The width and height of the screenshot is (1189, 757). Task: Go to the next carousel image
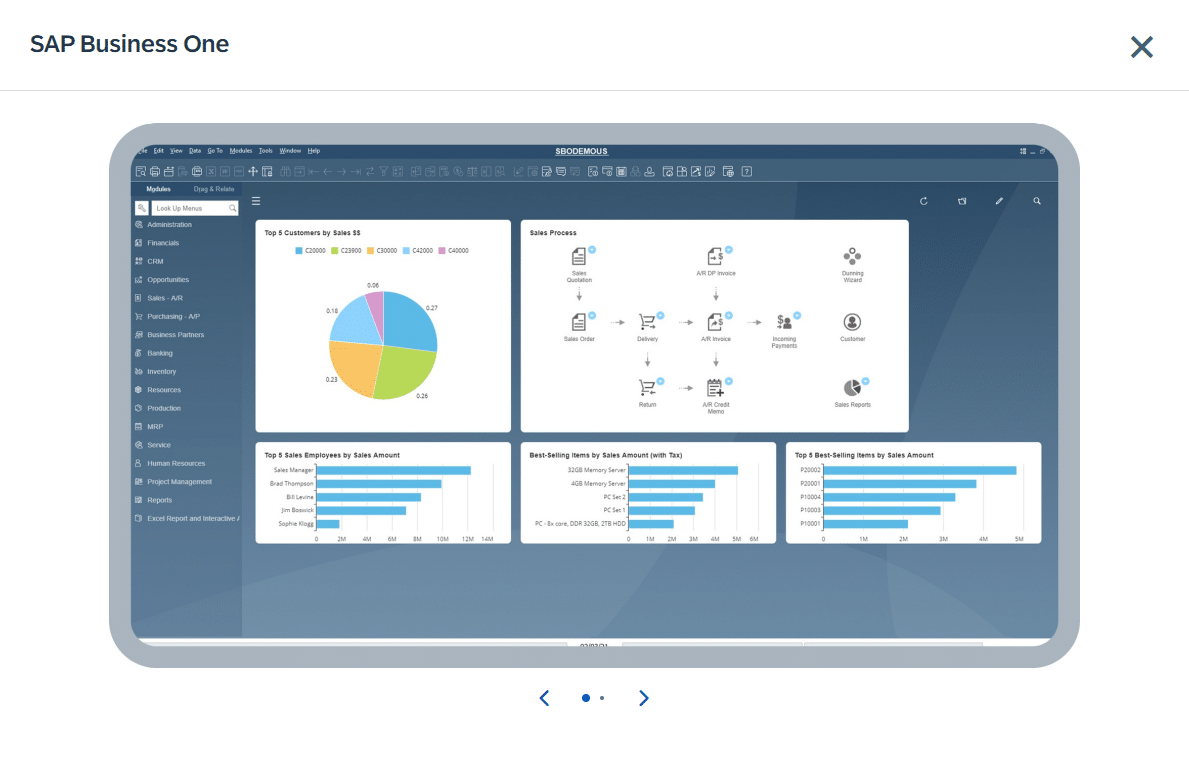[644, 698]
